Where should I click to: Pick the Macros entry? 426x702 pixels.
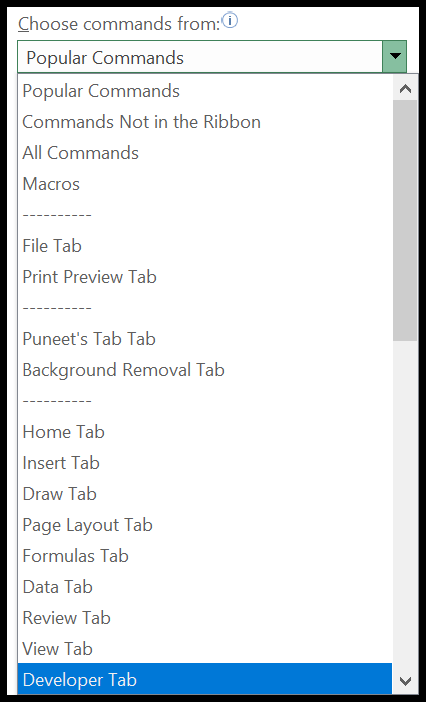pos(205,184)
